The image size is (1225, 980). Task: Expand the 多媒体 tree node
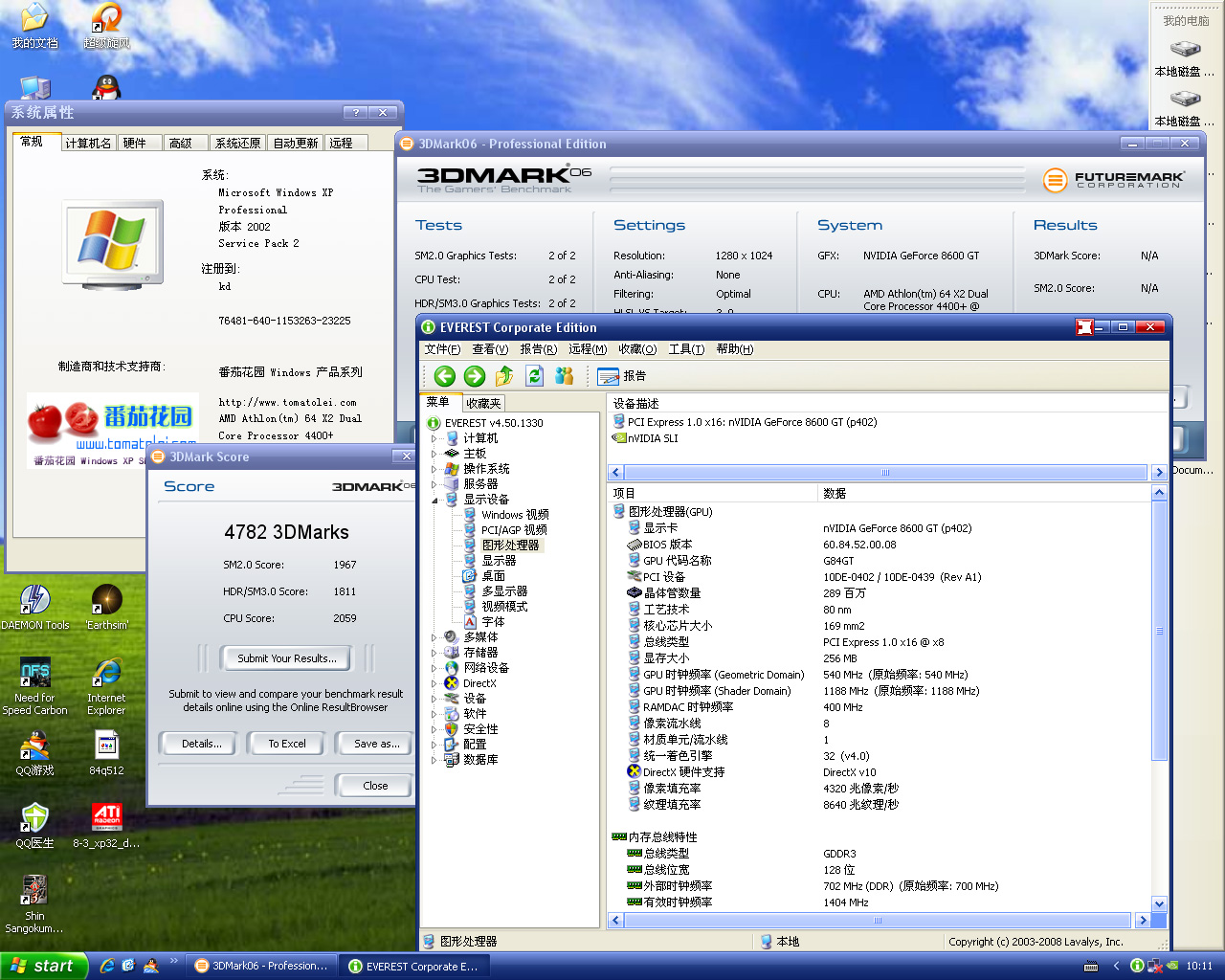tap(434, 637)
